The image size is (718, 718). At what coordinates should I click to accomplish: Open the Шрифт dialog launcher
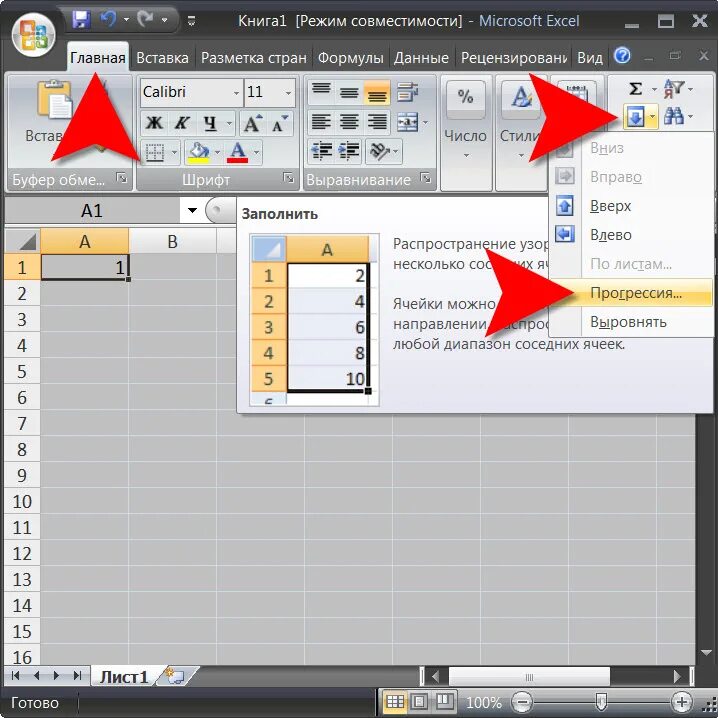coord(288,178)
